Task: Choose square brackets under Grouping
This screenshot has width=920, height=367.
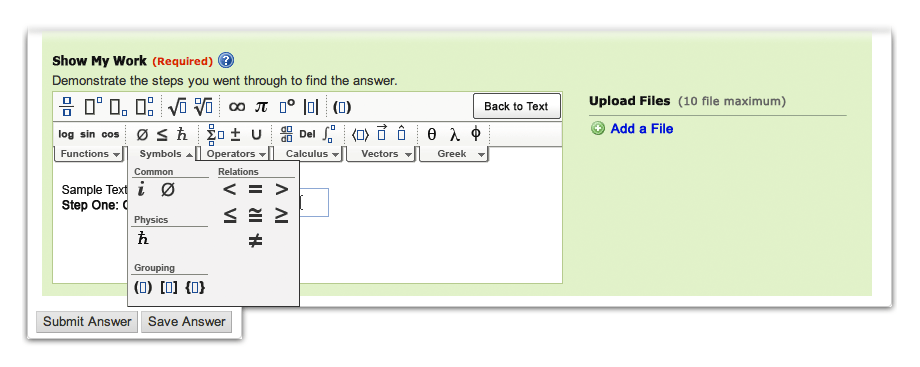Action: click(x=168, y=288)
